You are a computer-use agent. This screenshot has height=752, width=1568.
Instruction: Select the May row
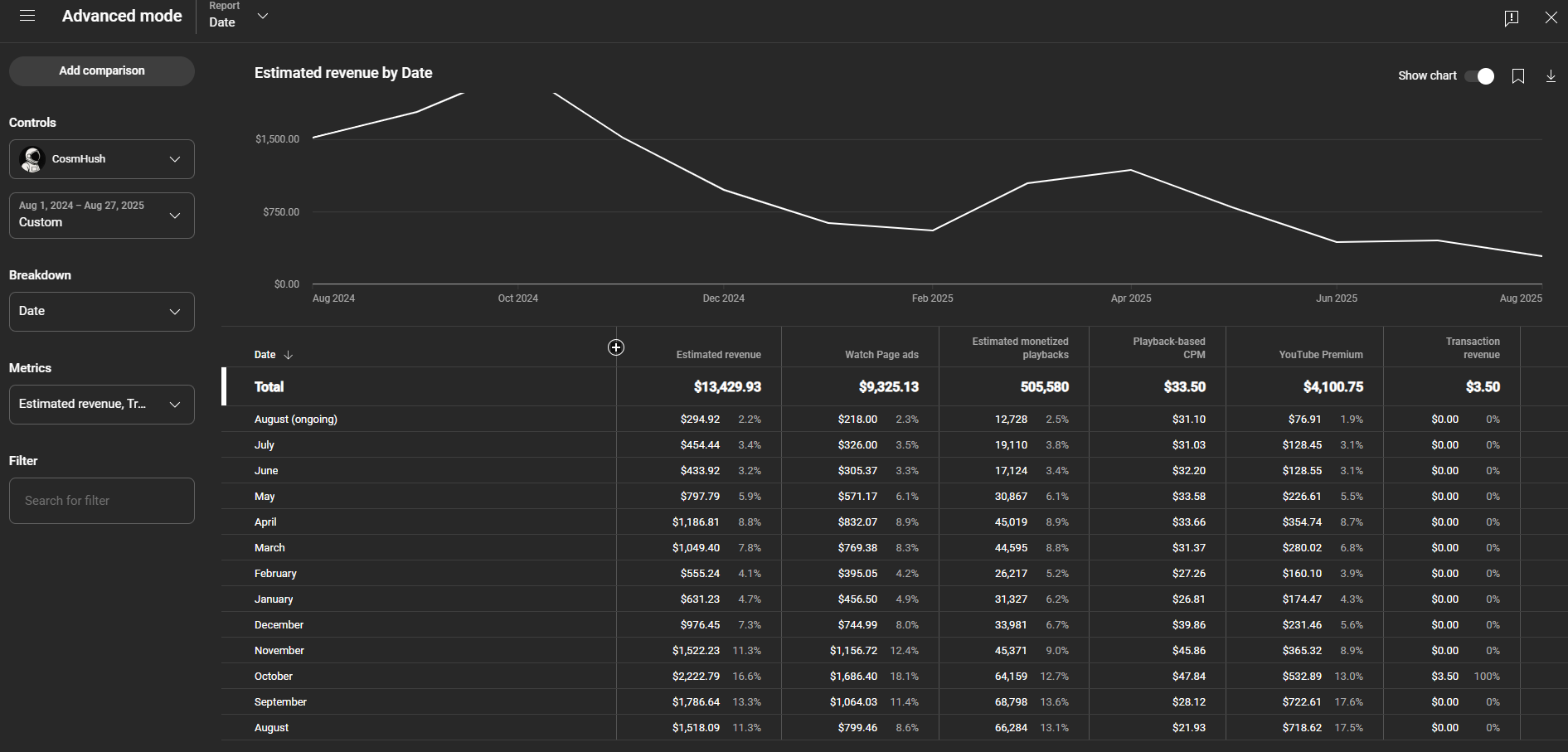pos(895,497)
